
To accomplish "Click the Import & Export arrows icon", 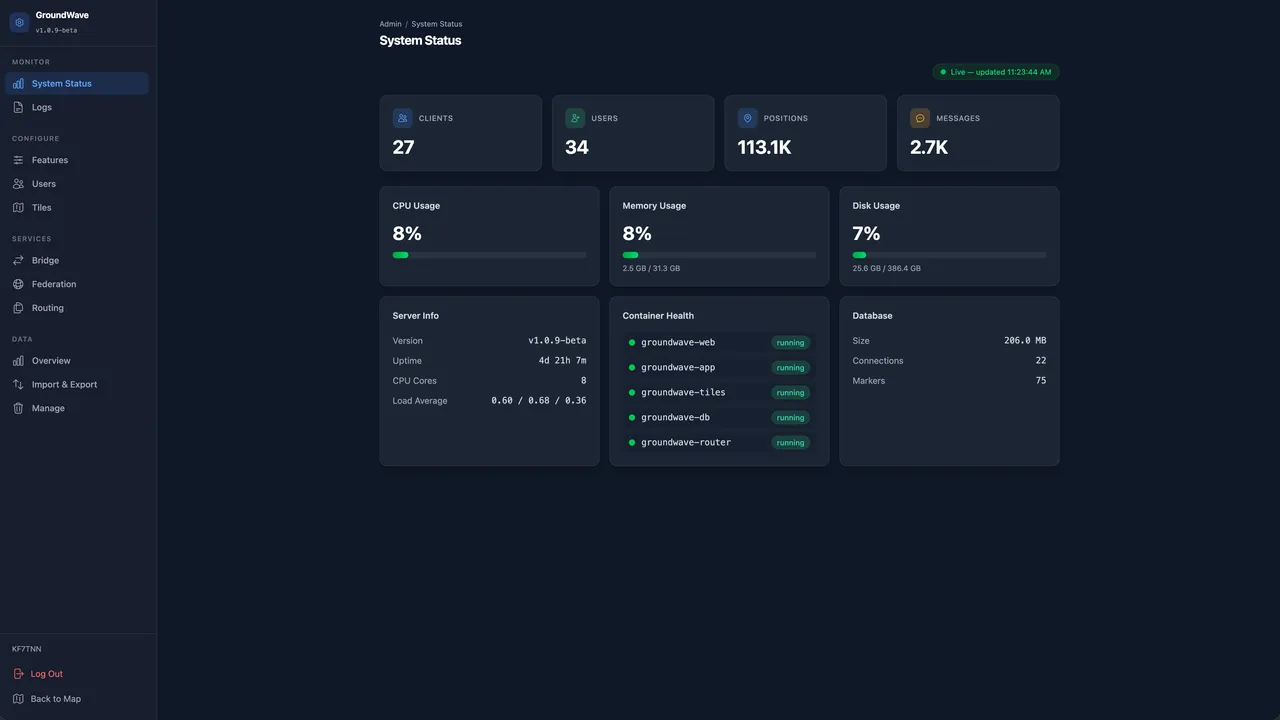I will point(18,385).
